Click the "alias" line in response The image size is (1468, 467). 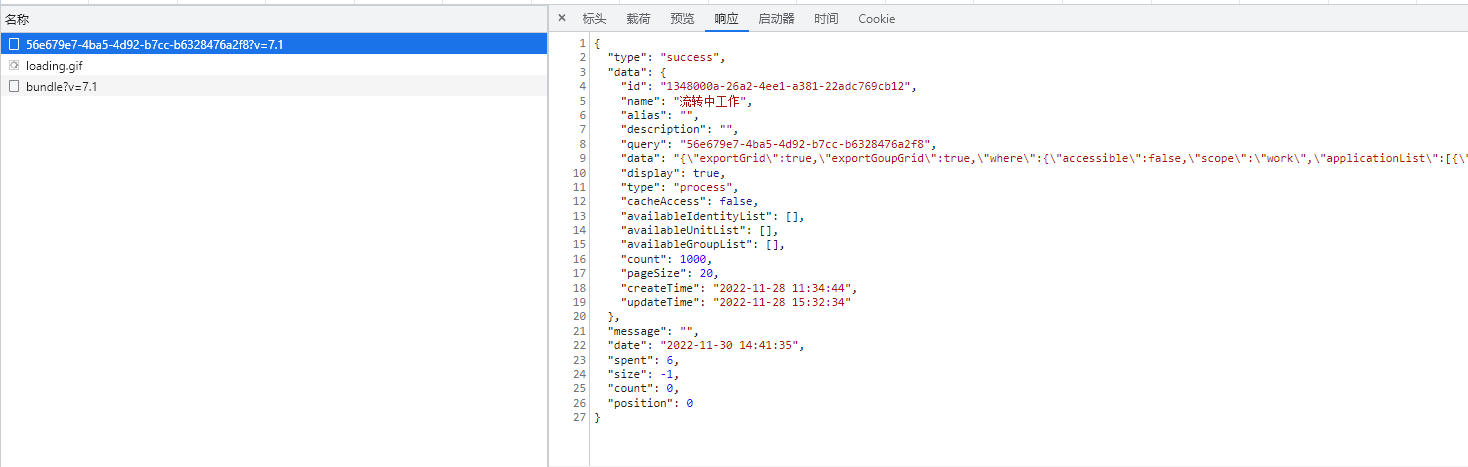[x=660, y=116]
